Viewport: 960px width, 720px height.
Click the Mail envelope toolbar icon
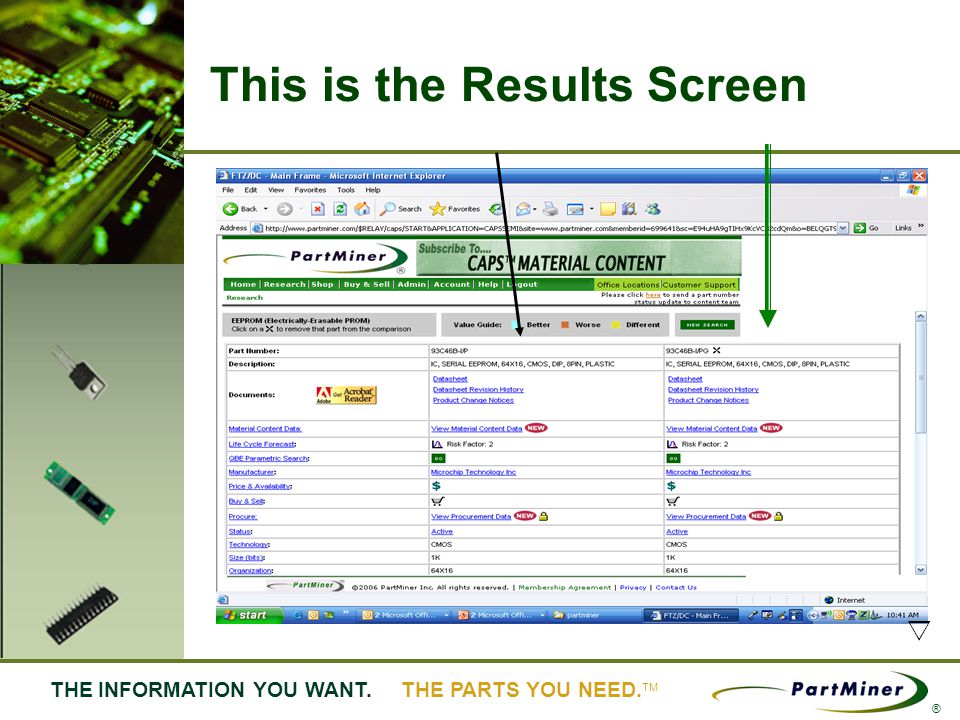[x=523, y=209]
